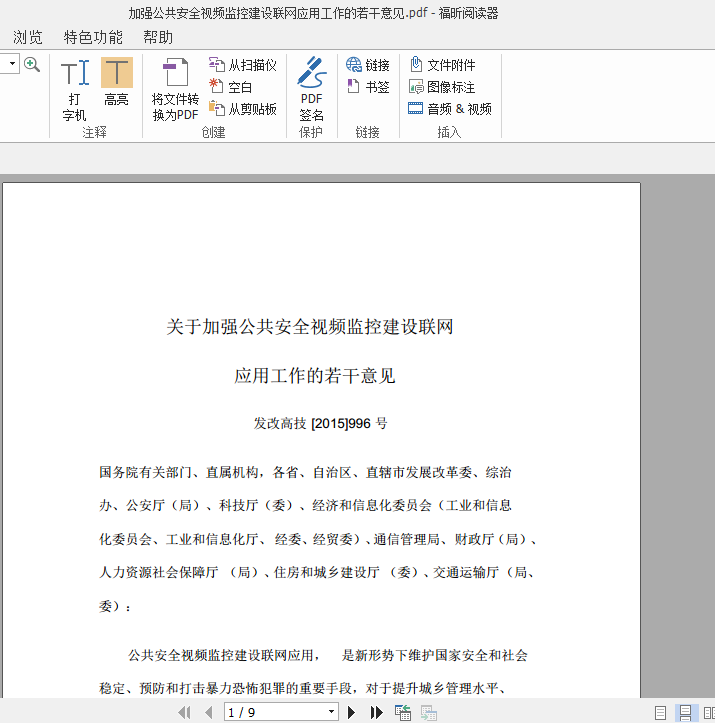Open the 帮助 menu tab
Screen dimensions: 715x723
(x=158, y=37)
